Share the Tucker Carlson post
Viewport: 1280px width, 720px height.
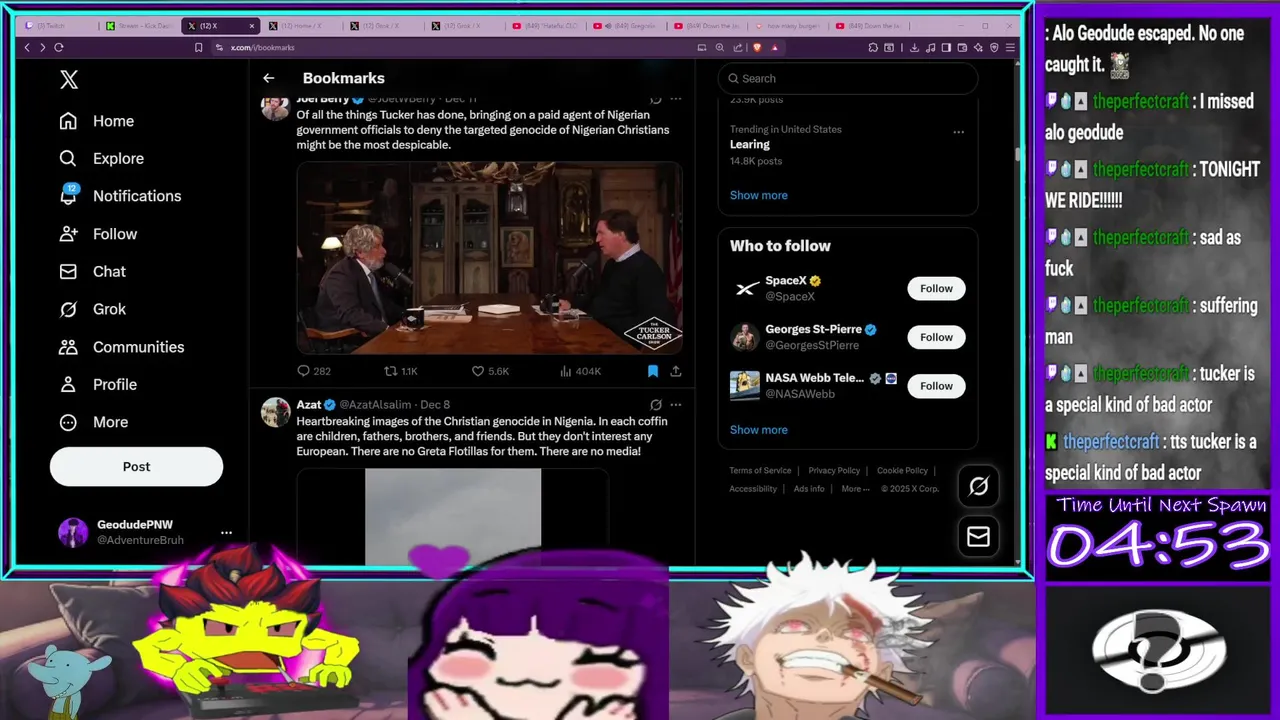click(676, 371)
